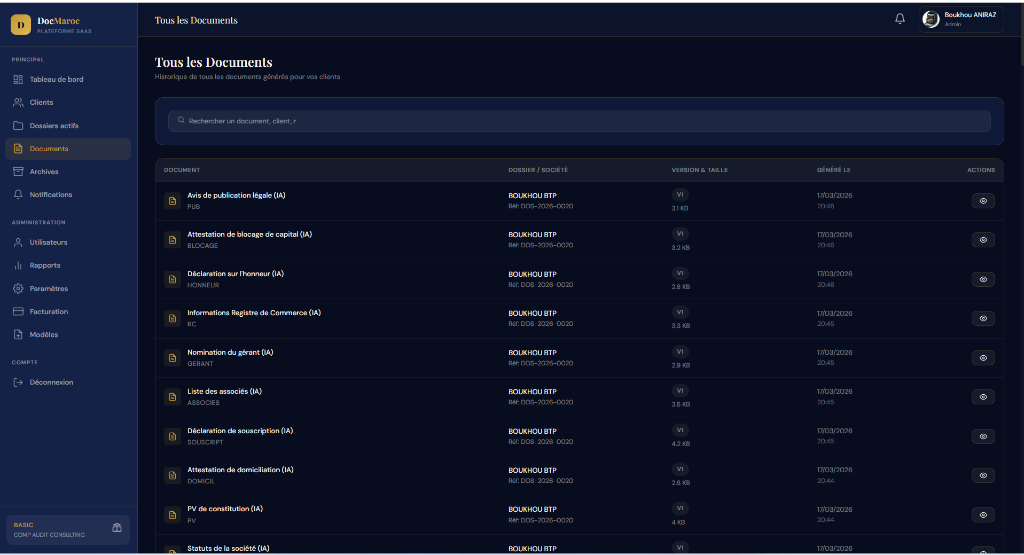Screen dimensions: 1024x555
Task: Click the user avatar for Boukhou ANIRAZ
Action: pos(931,19)
